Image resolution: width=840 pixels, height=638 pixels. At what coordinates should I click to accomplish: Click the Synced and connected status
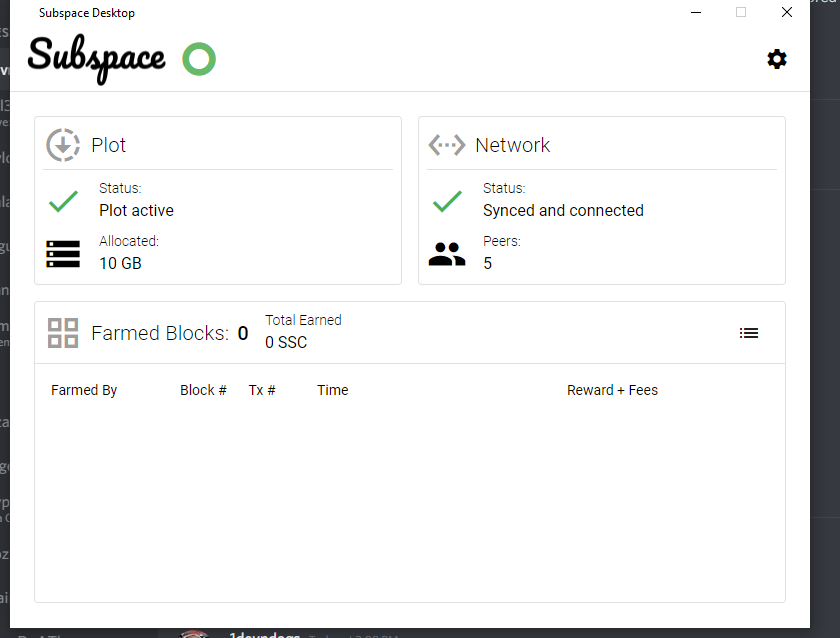pyautogui.click(x=563, y=210)
